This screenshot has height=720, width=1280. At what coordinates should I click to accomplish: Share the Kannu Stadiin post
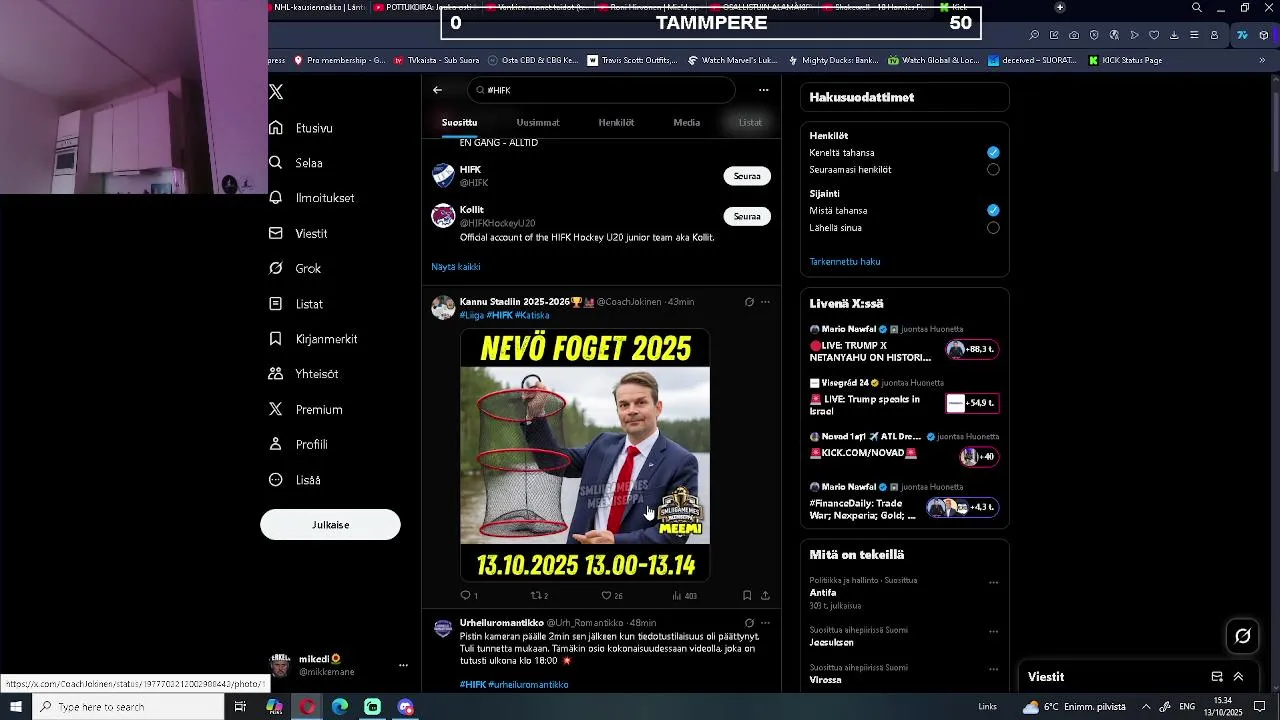click(x=765, y=595)
